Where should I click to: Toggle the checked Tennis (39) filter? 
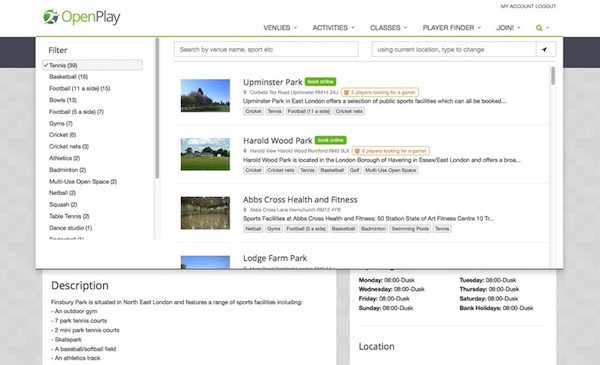92,65
